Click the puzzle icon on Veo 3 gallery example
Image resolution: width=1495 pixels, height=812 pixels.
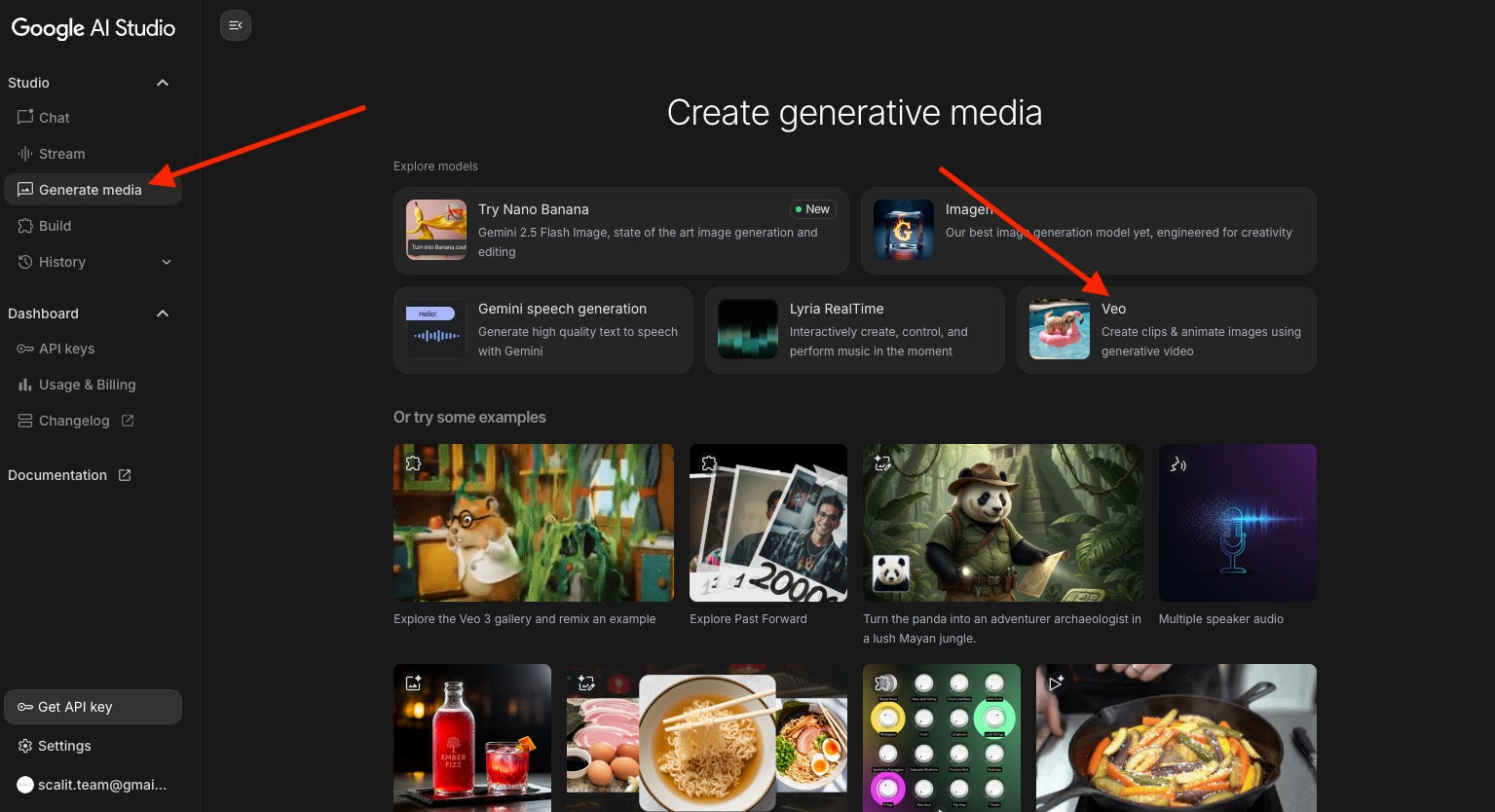(413, 463)
